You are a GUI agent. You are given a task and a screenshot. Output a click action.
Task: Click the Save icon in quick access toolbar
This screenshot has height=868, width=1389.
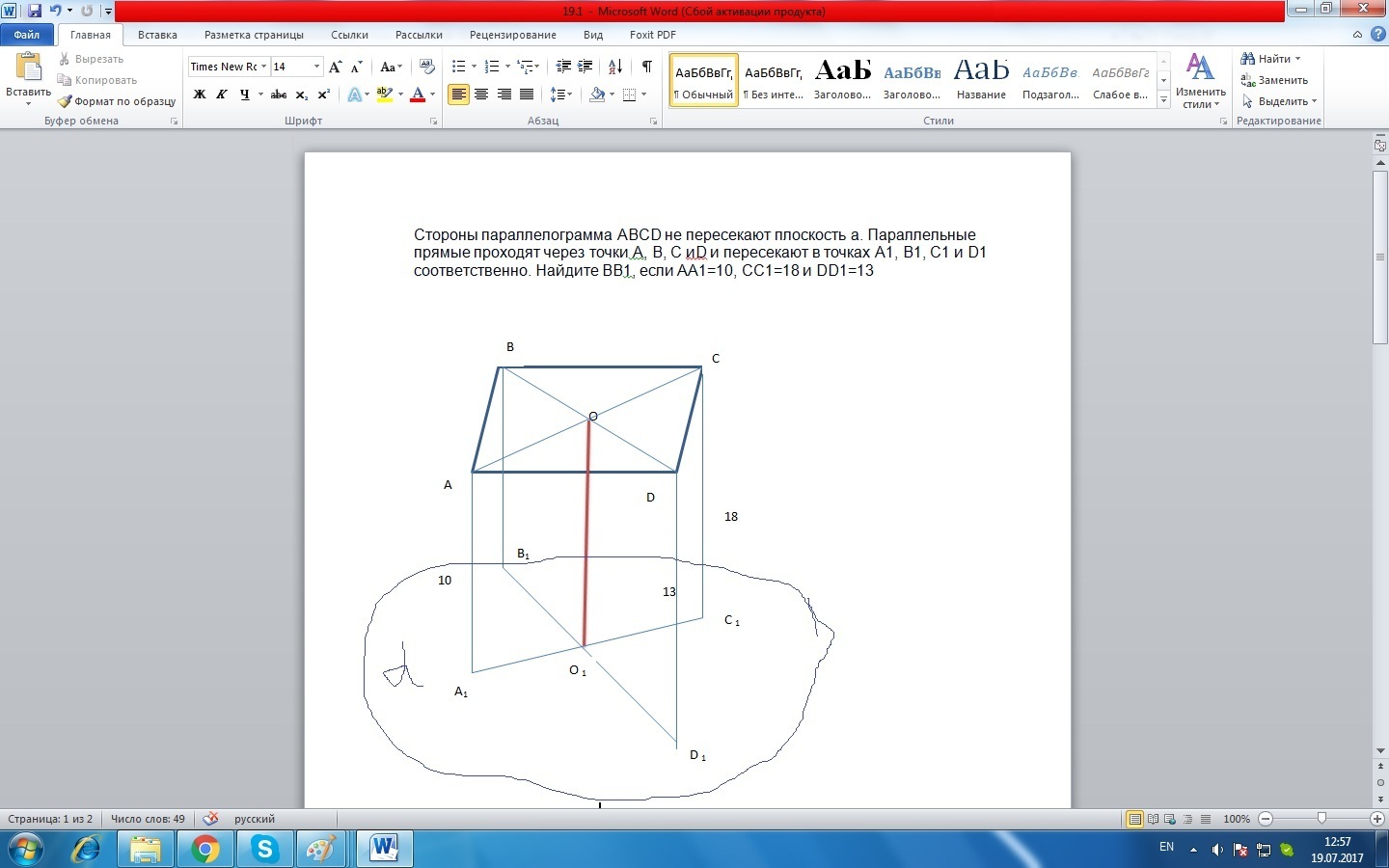pos(35,11)
